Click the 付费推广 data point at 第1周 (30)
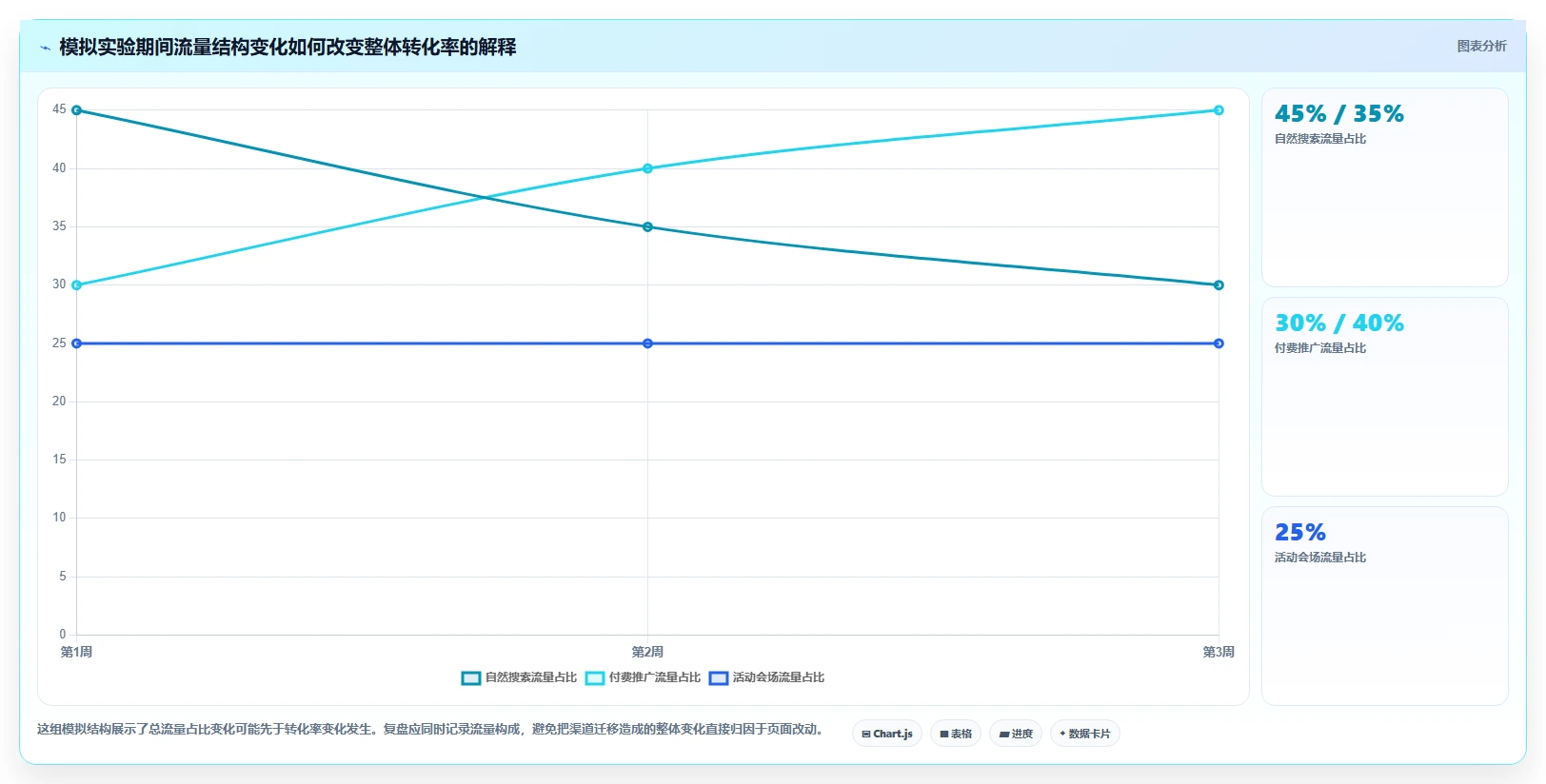 (76, 285)
